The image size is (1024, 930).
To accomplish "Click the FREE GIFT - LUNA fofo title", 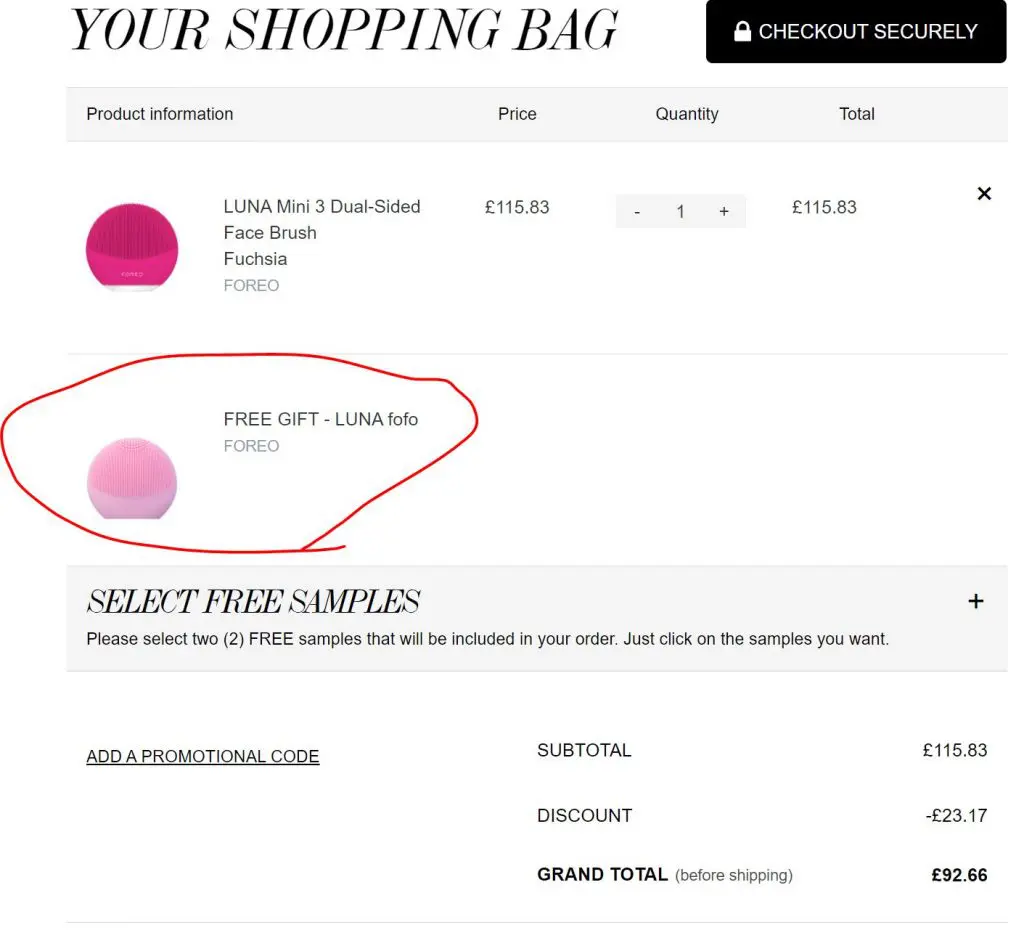I will point(321,419).
